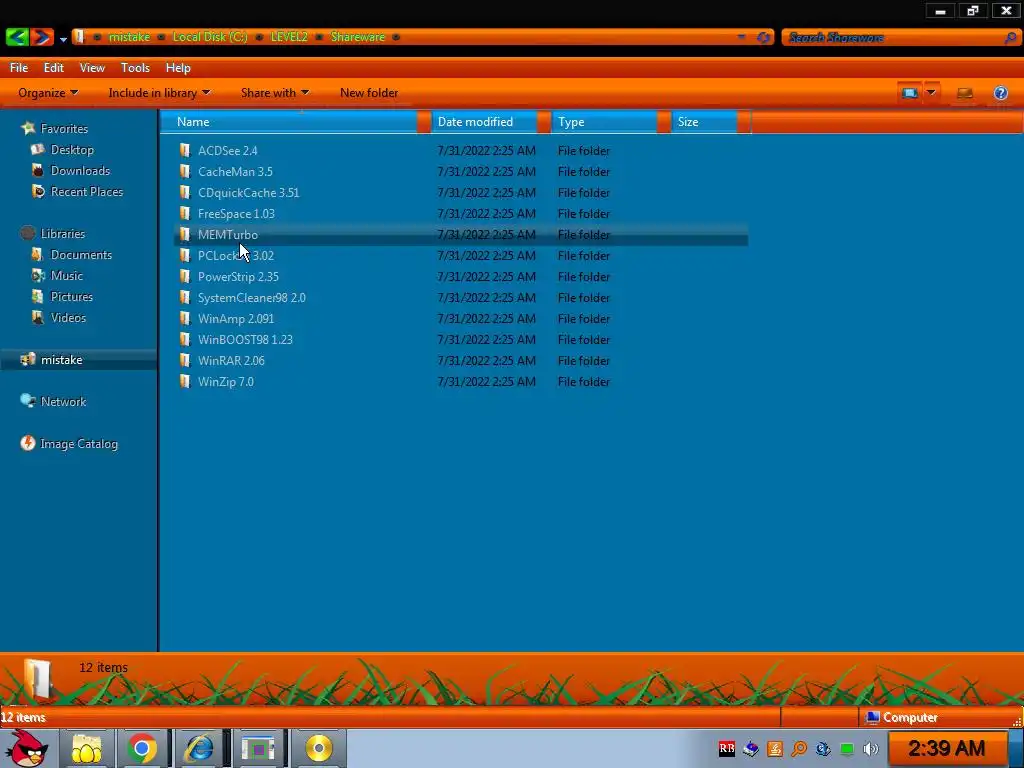1024x768 pixels.
Task: Select the PowerStrip 2.35 folder icon
Action: (x=185, y=276)
